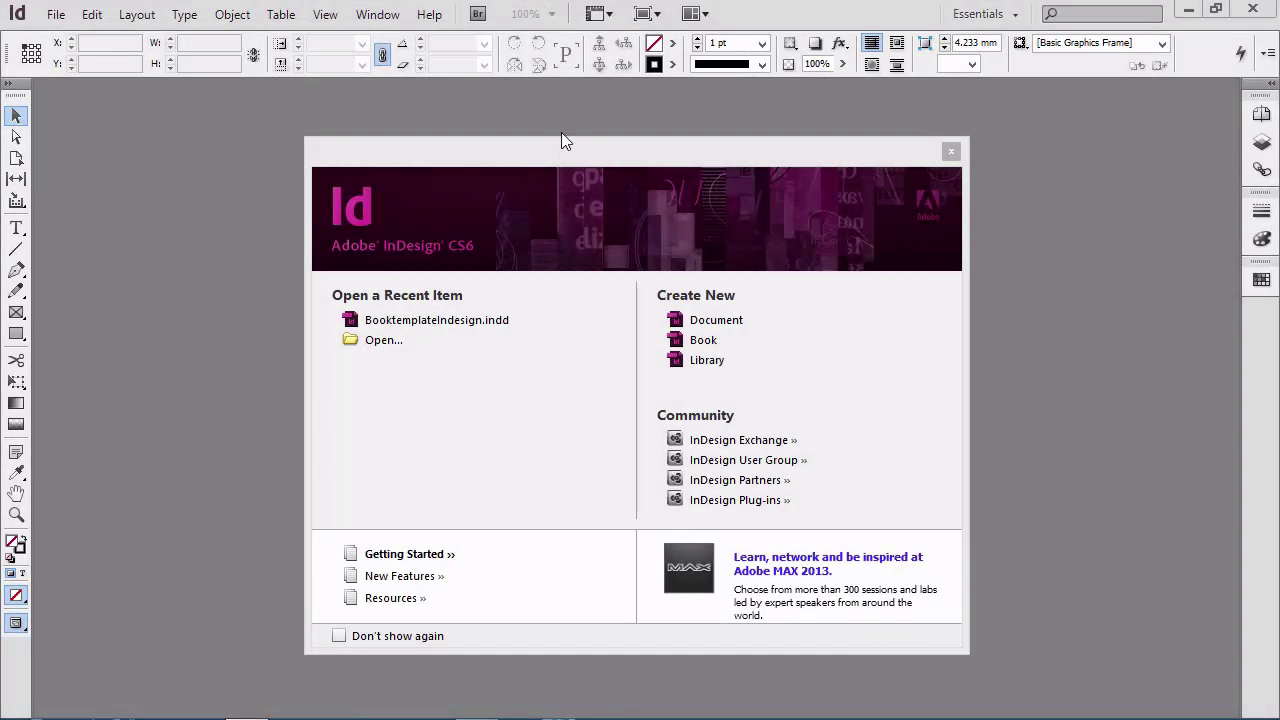Select the Gradient Swatch tool
The image size is (1280, 720).
[16, 403]
